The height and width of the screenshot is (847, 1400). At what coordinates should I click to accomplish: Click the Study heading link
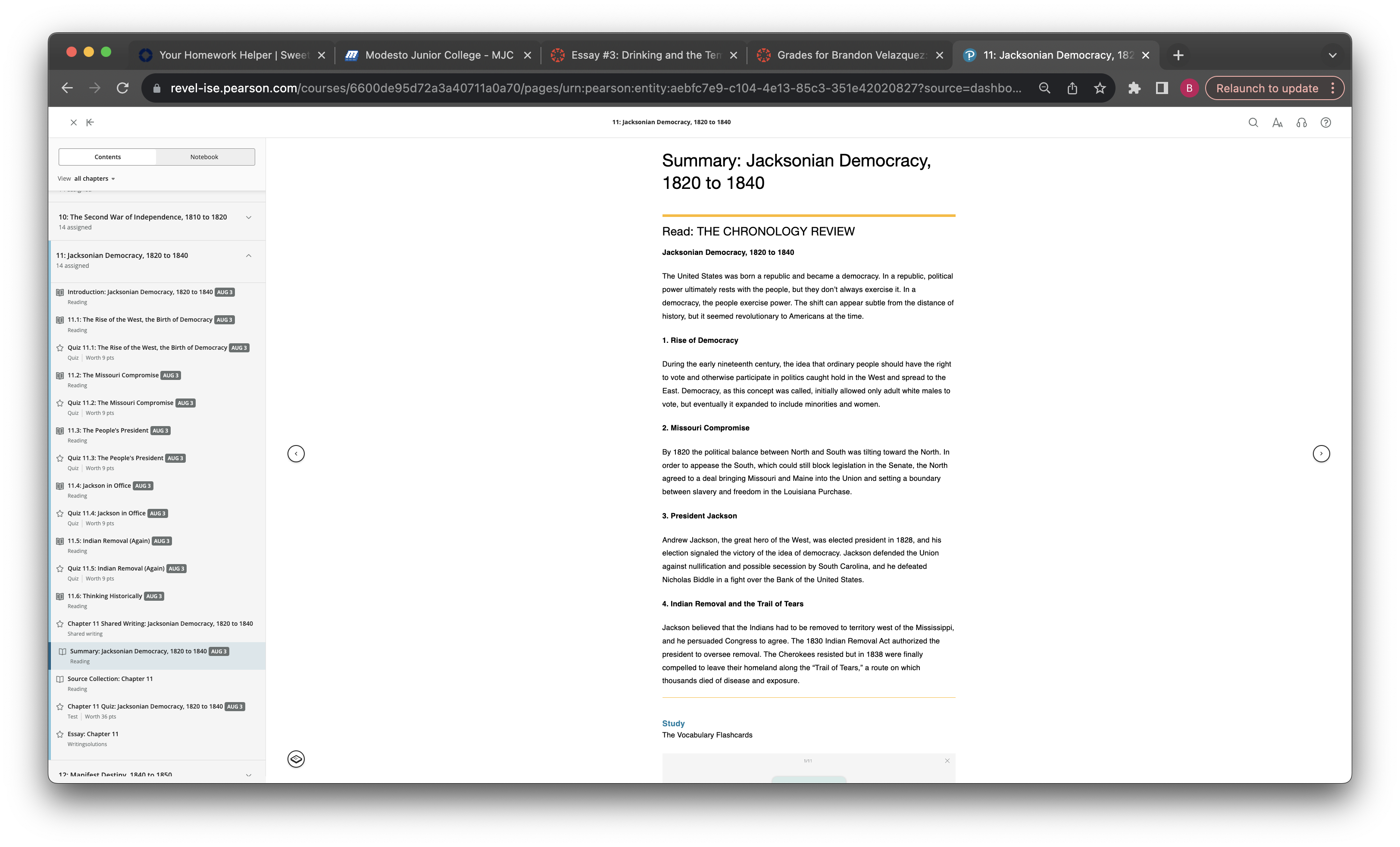[673, 723]
